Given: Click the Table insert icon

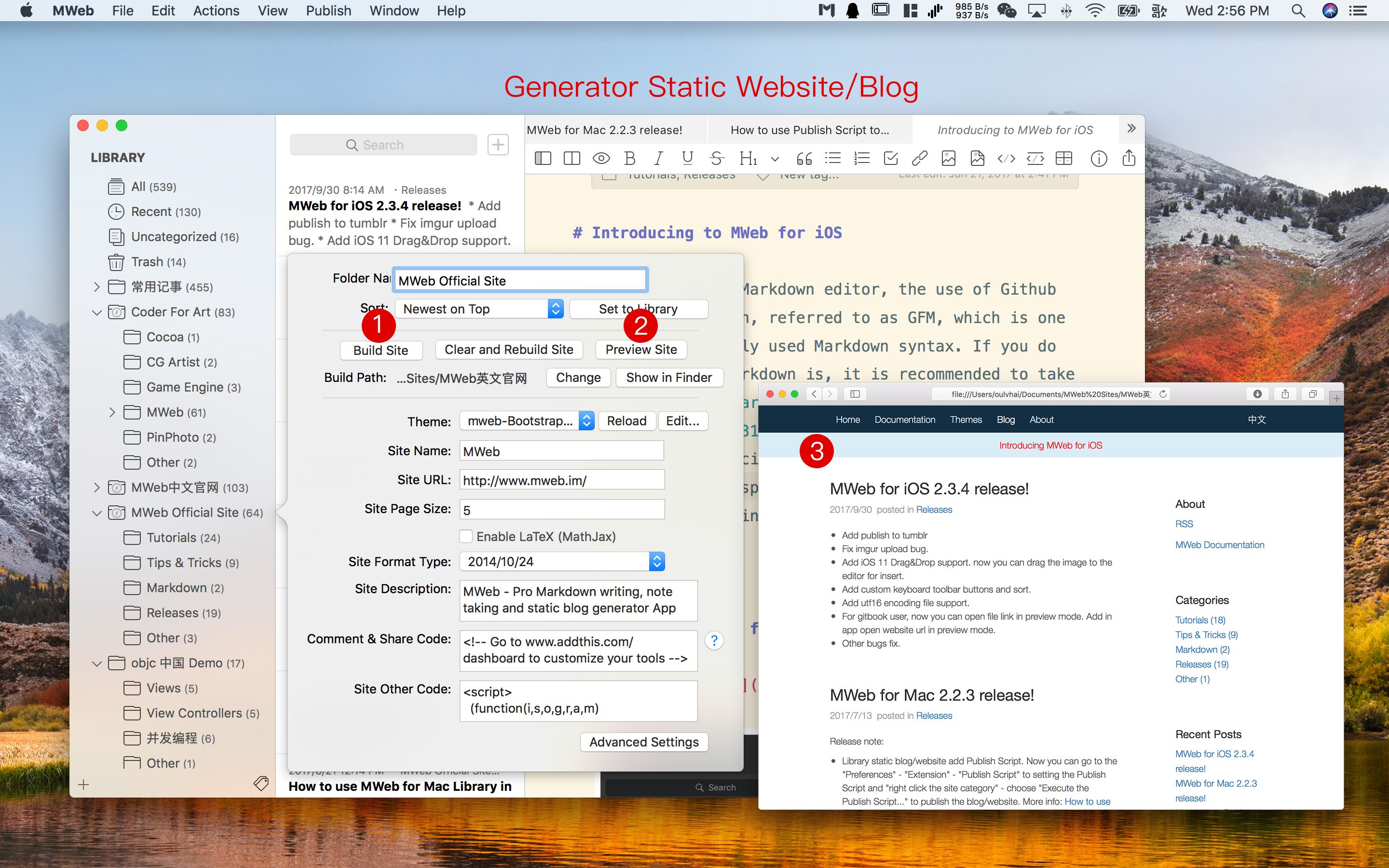Looking at the screenshot, I should (x=1065, y=158).
